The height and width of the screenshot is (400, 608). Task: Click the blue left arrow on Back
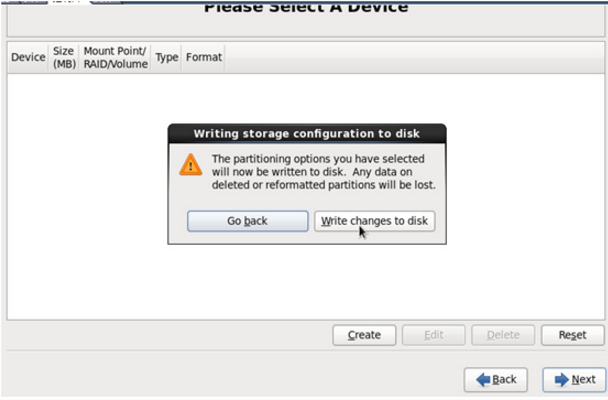(483, 379)
